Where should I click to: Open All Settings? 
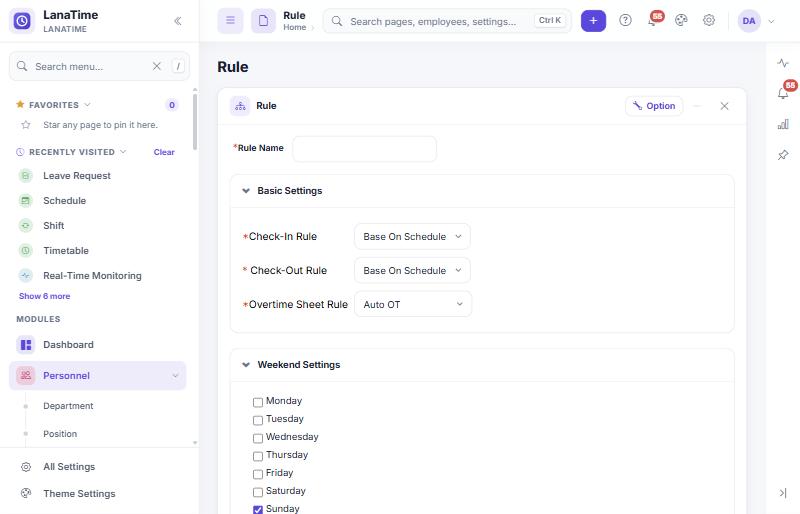click(x=69, y=467)
